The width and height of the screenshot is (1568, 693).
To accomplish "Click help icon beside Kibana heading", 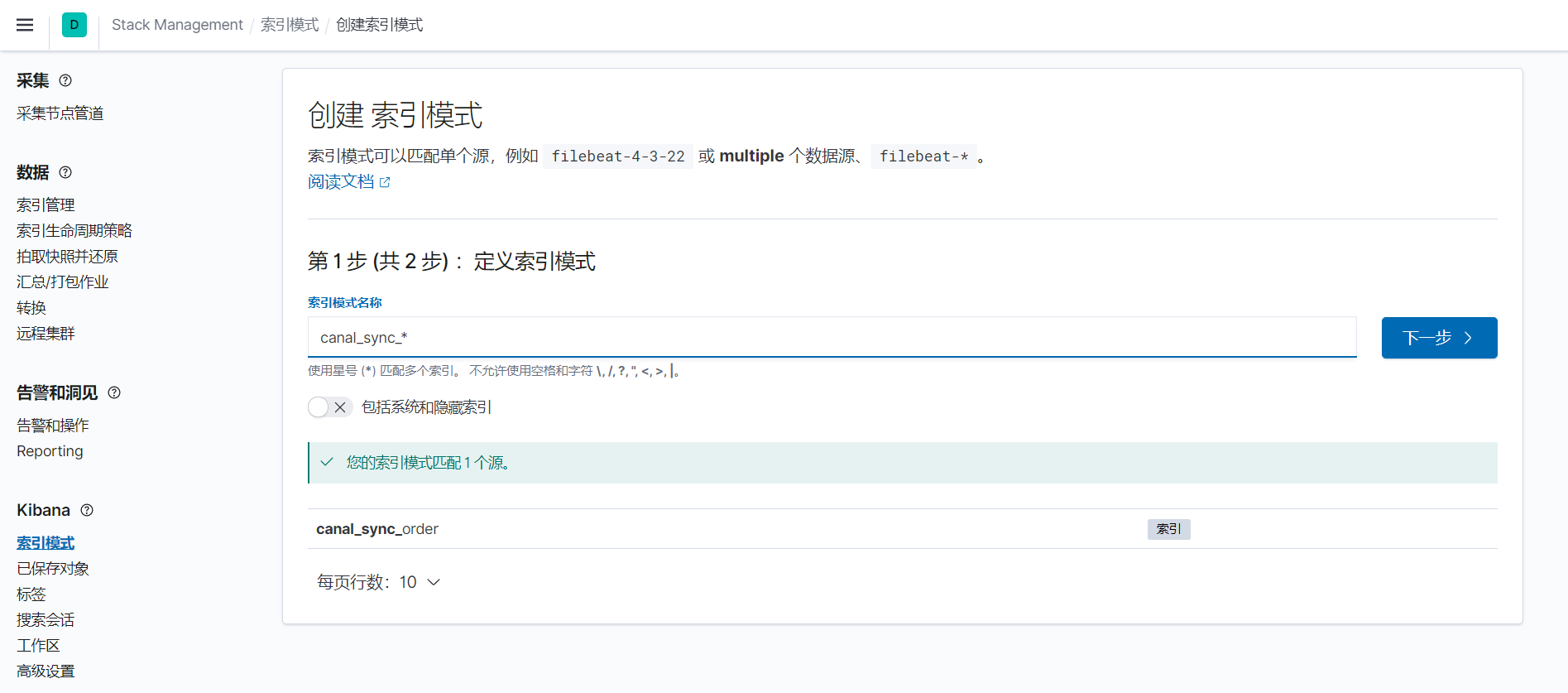I will 87,510.
